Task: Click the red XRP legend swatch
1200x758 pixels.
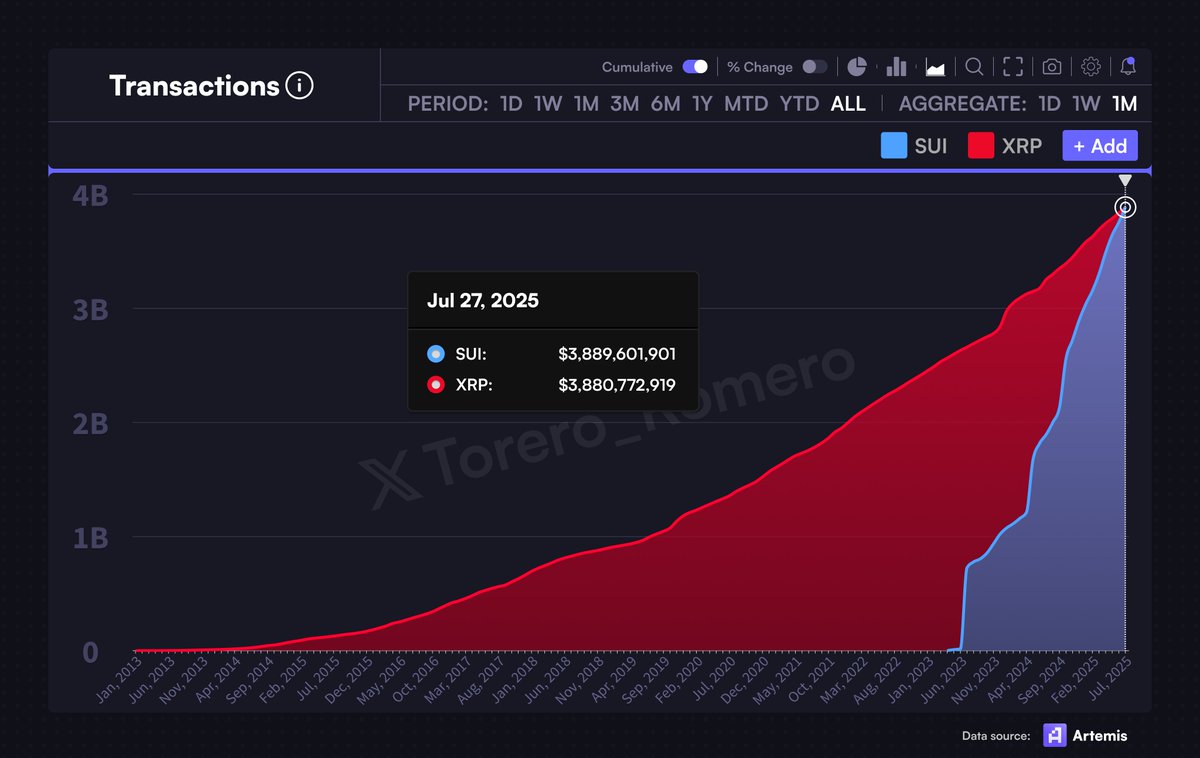Action: coord(981,146)
